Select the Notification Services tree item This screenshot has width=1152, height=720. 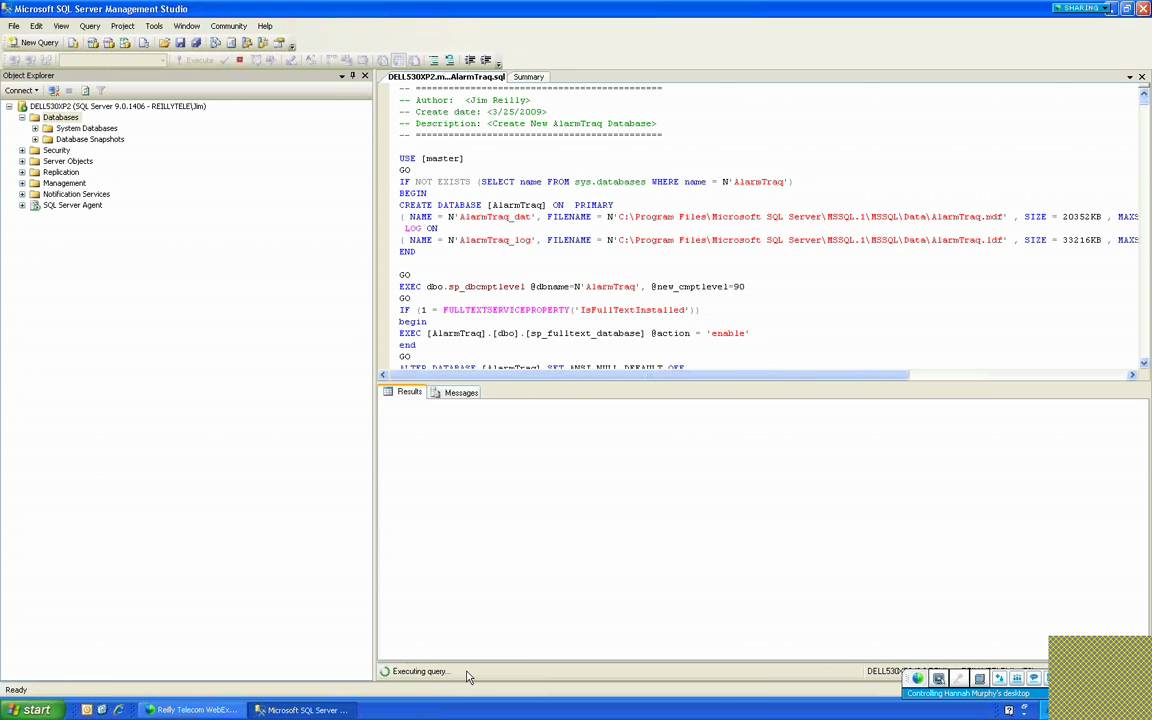coord(76,195)
